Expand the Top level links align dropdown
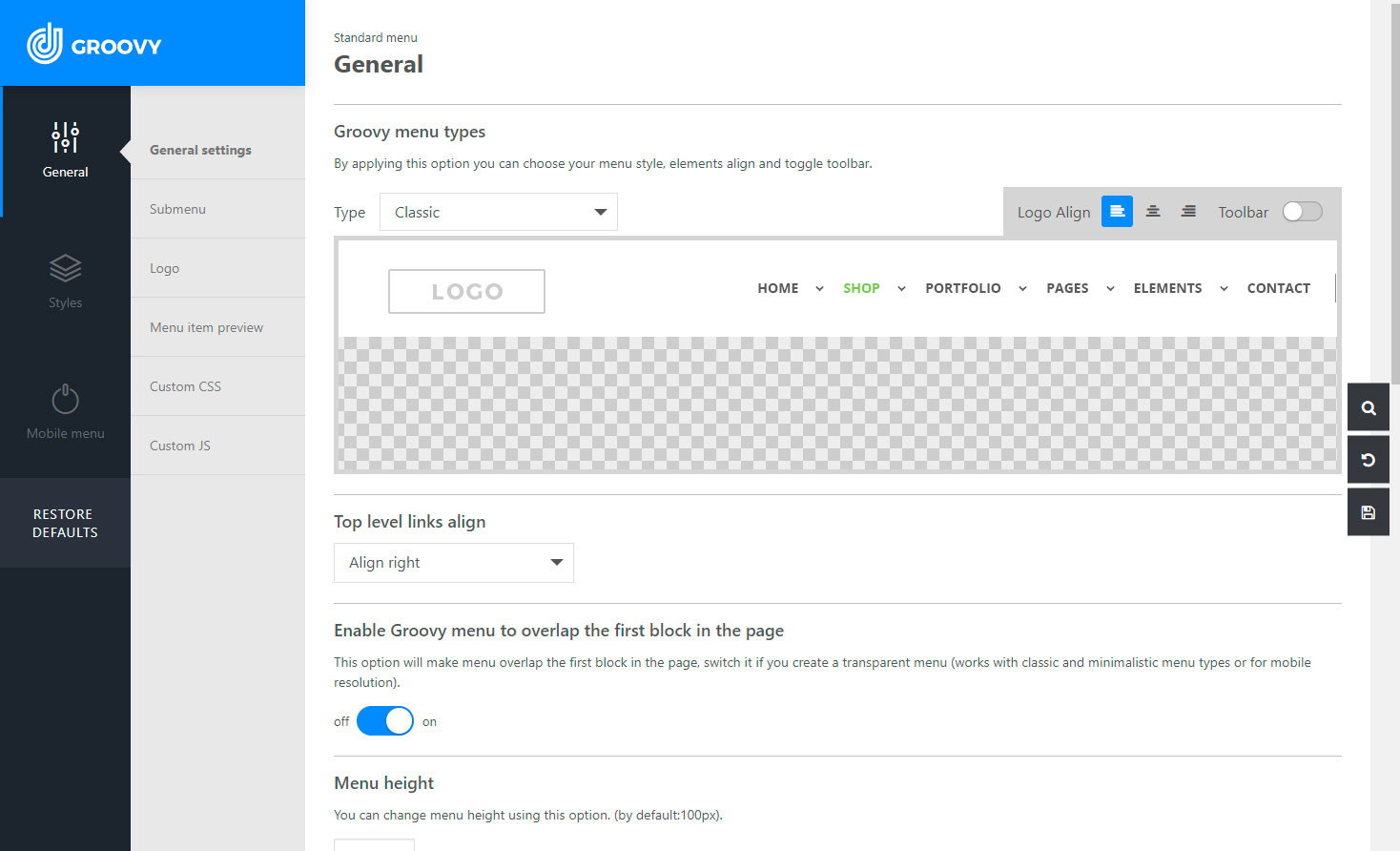Image resolution: width=1400 pixels, height=851 pixels. 453,563
